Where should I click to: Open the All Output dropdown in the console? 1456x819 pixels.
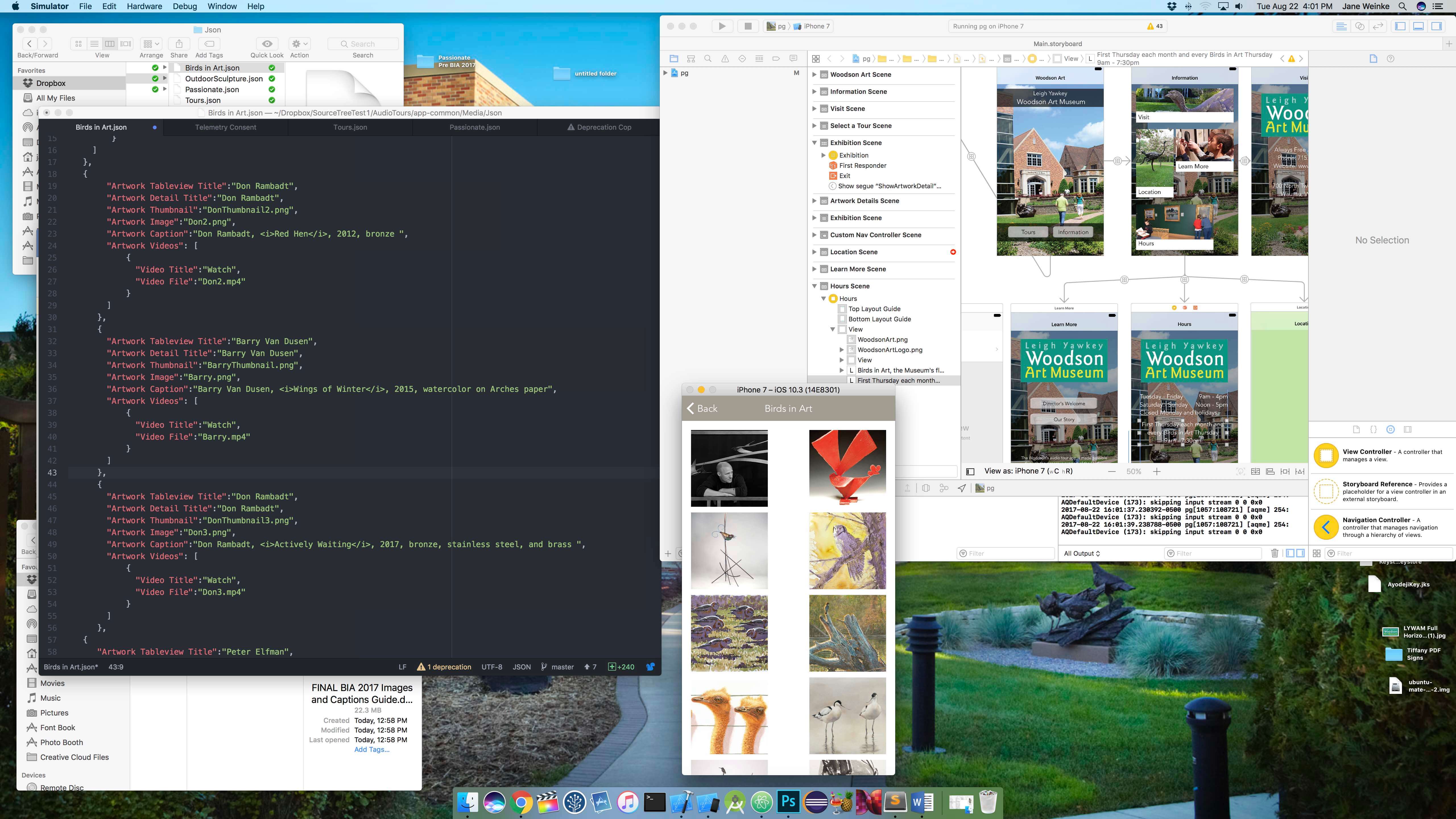(x=1081, y=553)
